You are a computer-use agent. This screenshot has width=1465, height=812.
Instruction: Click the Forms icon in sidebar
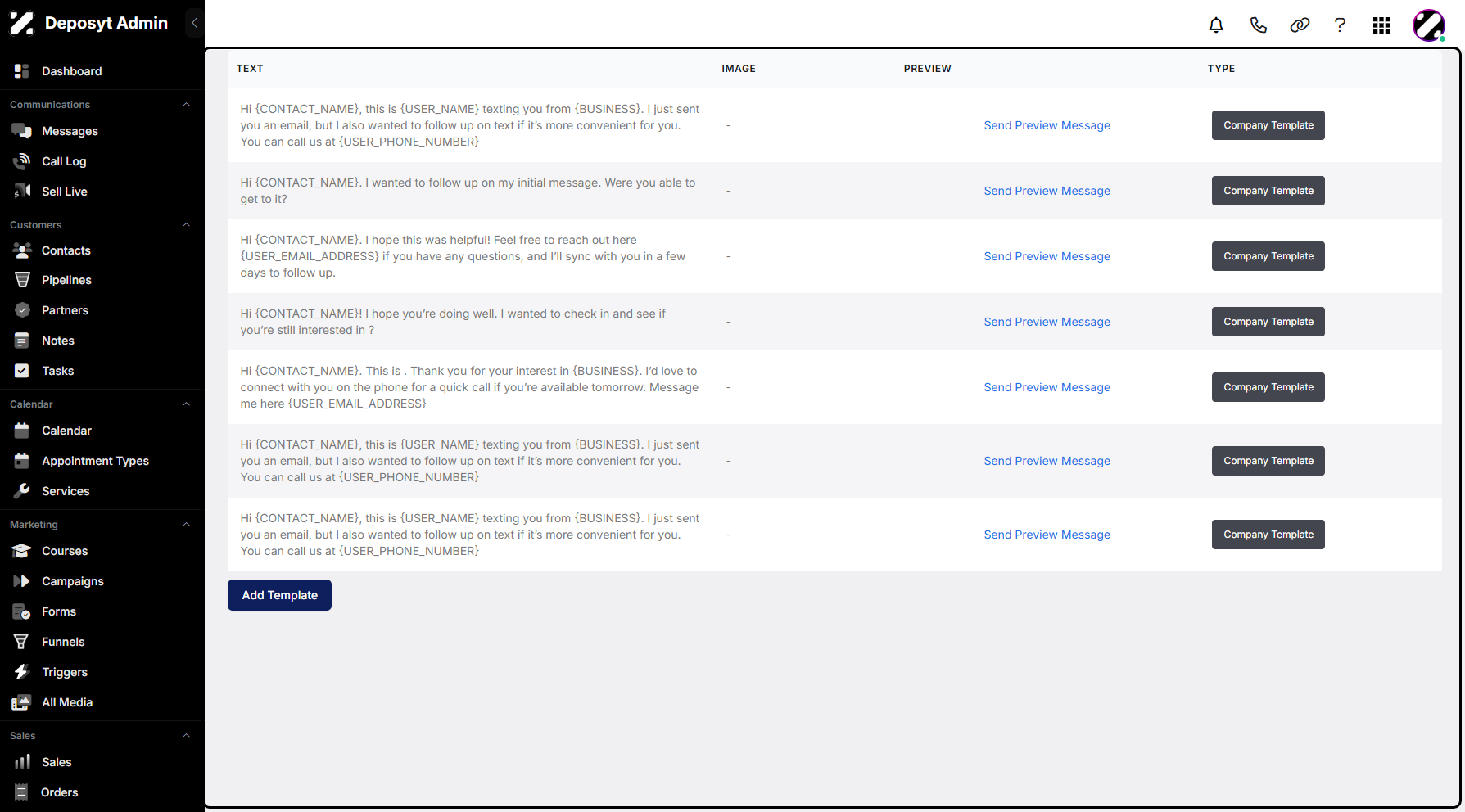pos(22,611)
